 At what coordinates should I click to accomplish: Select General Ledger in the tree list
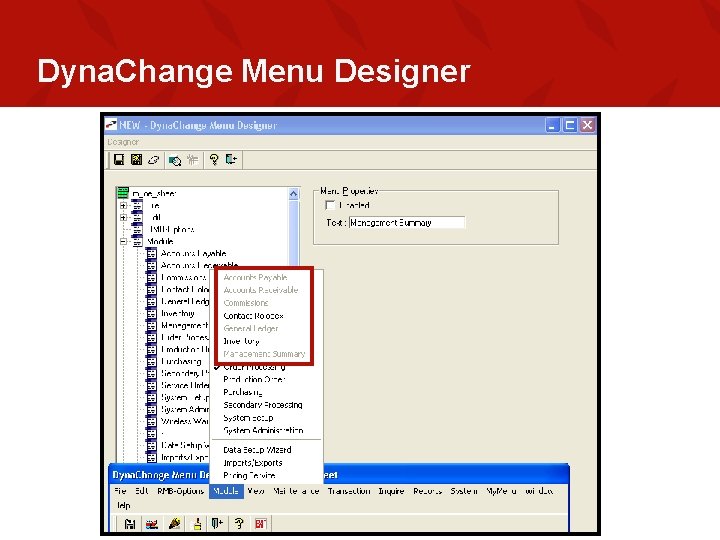[x=185, y=301]
